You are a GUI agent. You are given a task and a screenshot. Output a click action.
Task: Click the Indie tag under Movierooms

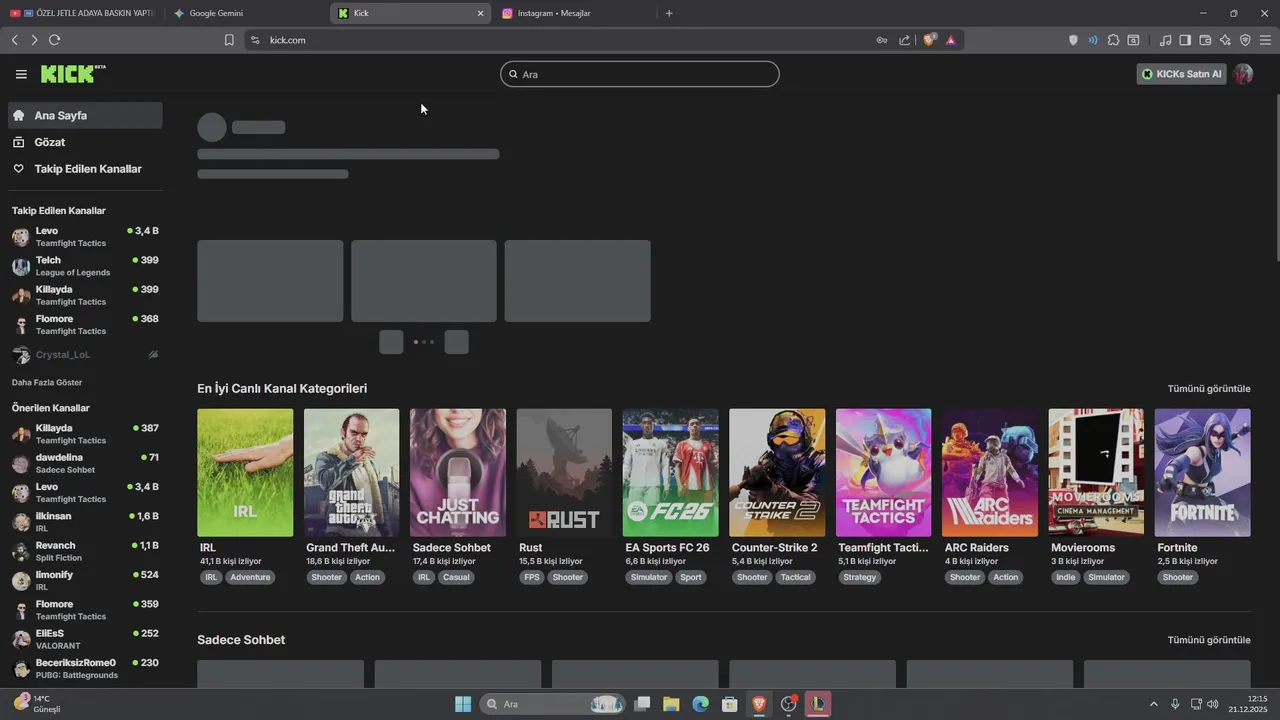click(1066, 577)
